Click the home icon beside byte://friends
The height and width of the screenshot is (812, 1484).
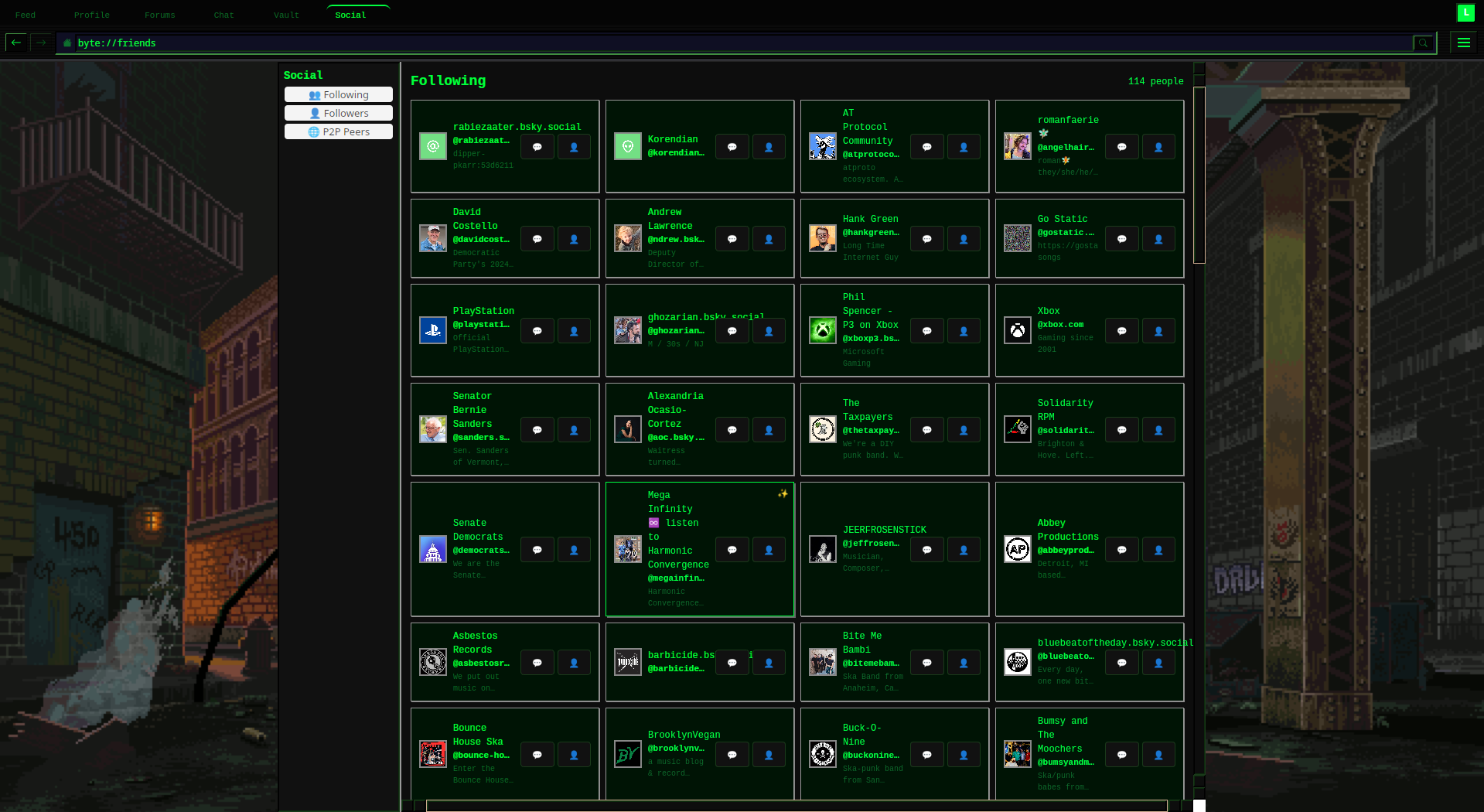(67, 43)
